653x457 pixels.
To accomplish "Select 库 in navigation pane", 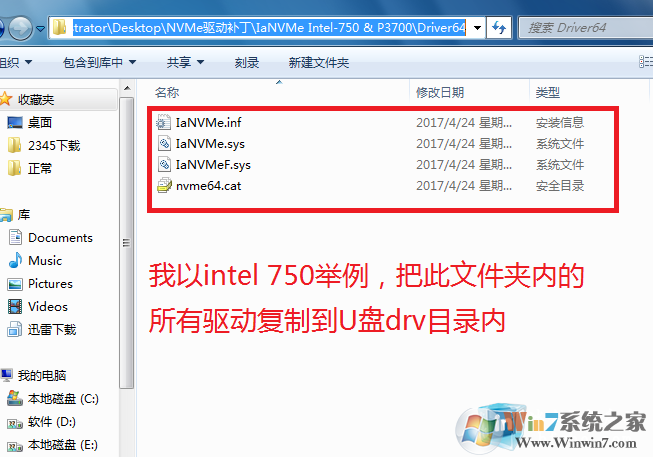I will point(24,215).
